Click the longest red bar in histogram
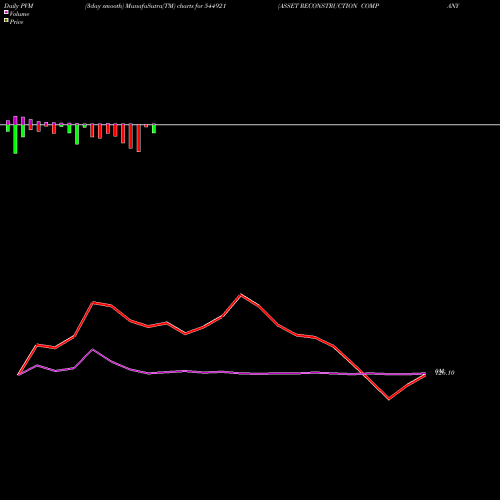This screenshot has height=500, width=500. (x=139, y=138)
